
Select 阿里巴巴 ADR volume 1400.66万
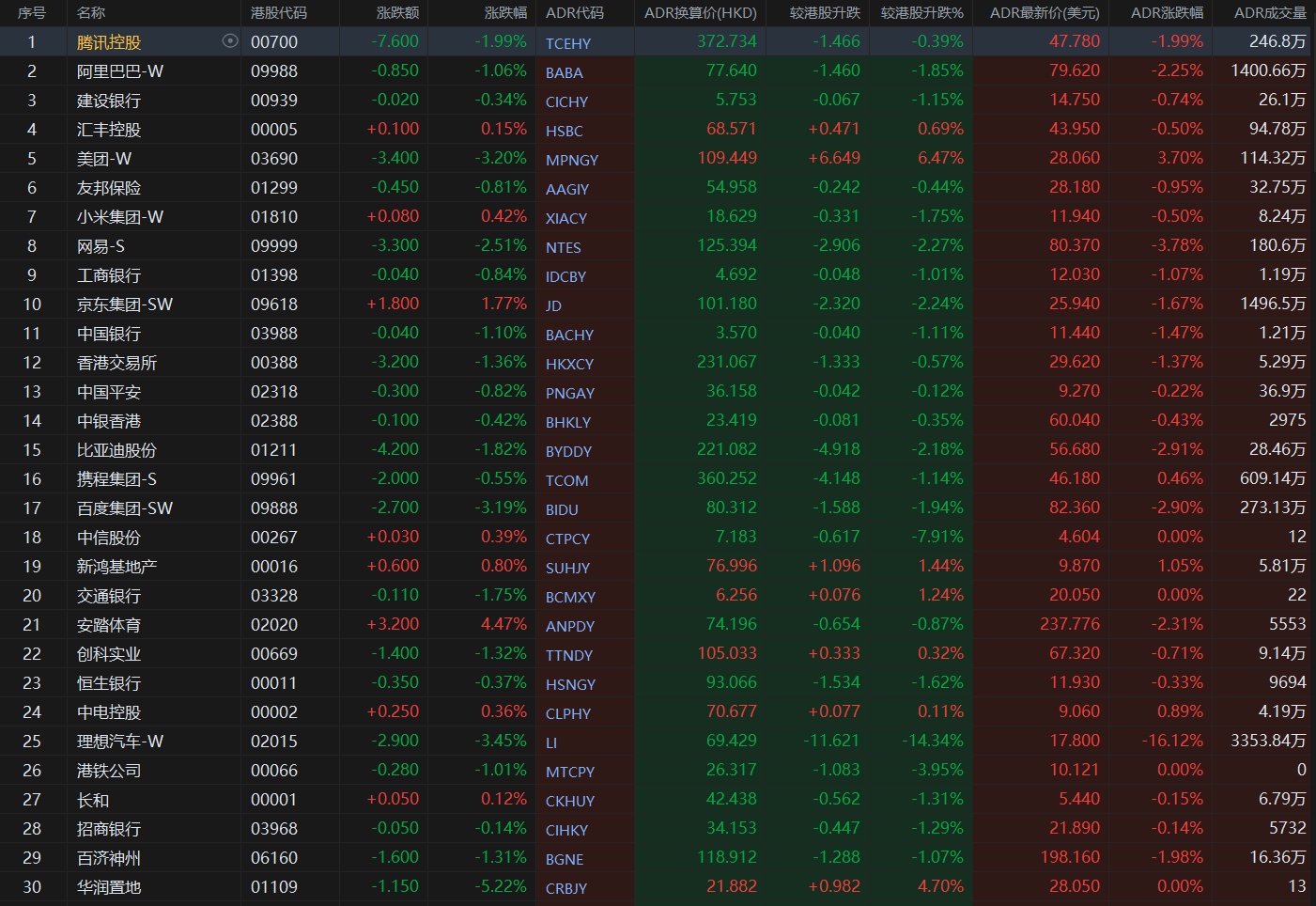click(x=1268, y=70)
